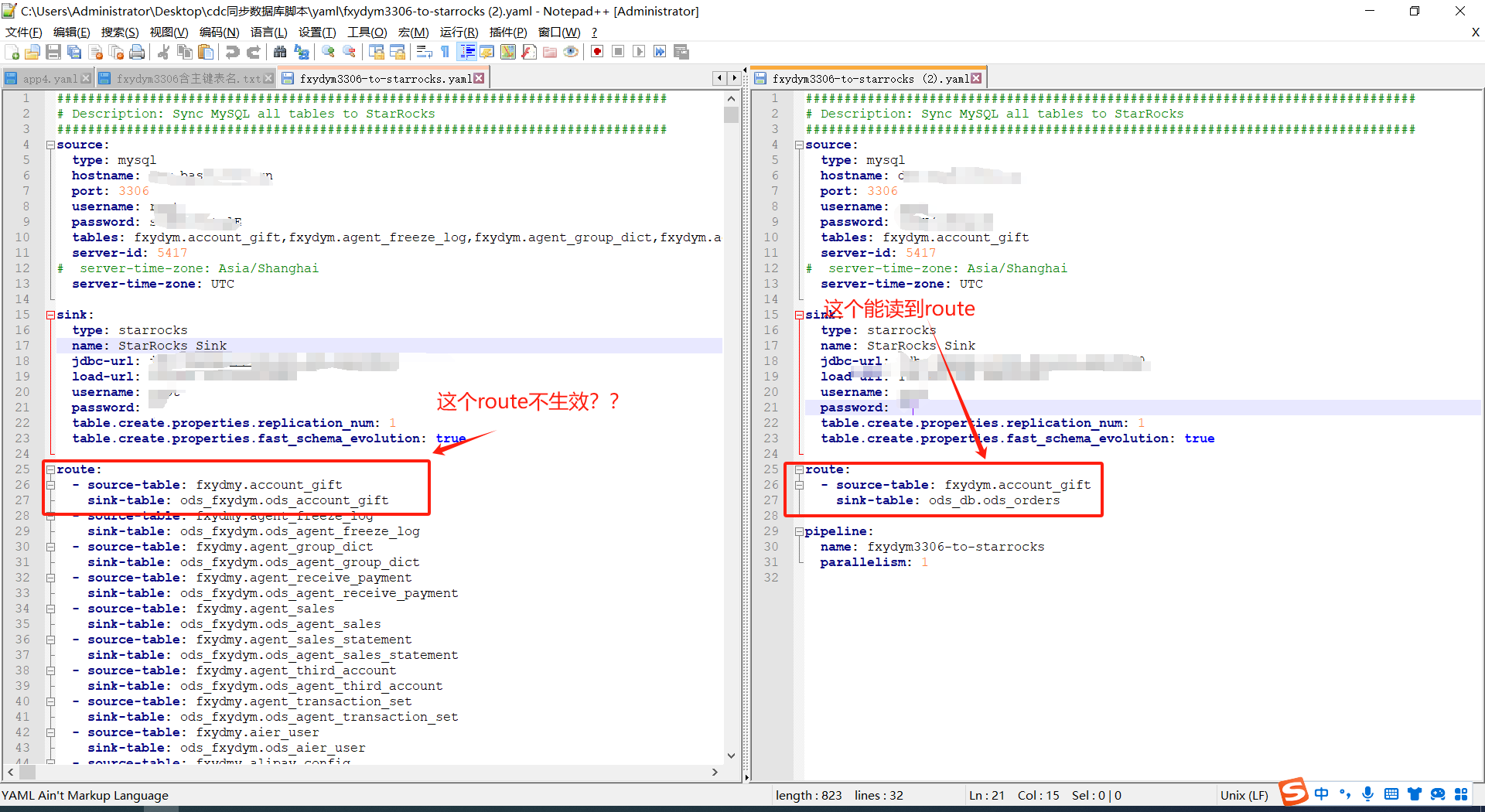Collapse the route block in left pane
This screenshot has width=1485, height=812.
point(50,469)
